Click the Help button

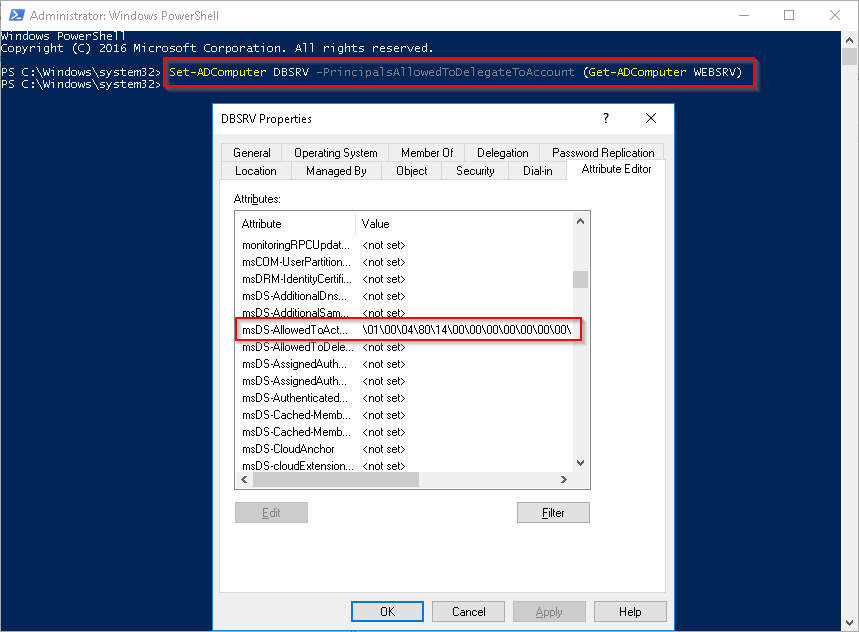(630, 611)
